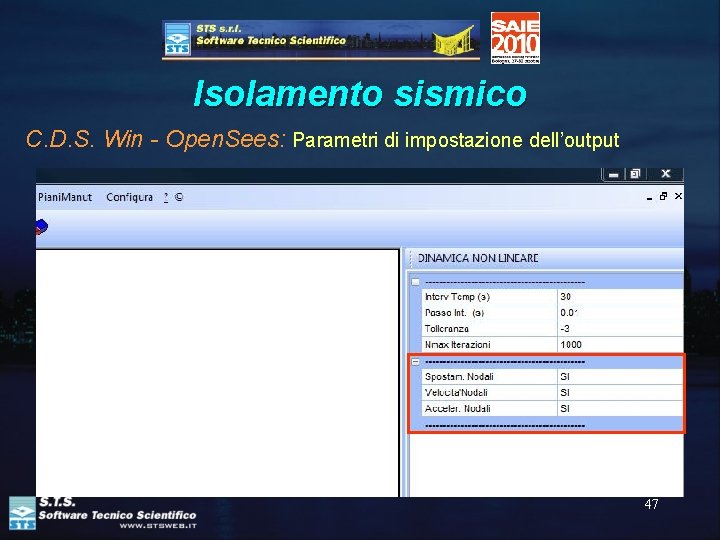The image size is (720, 540).
Task: Edit the Tolleranza value -3
Action: tap(620, 329)
